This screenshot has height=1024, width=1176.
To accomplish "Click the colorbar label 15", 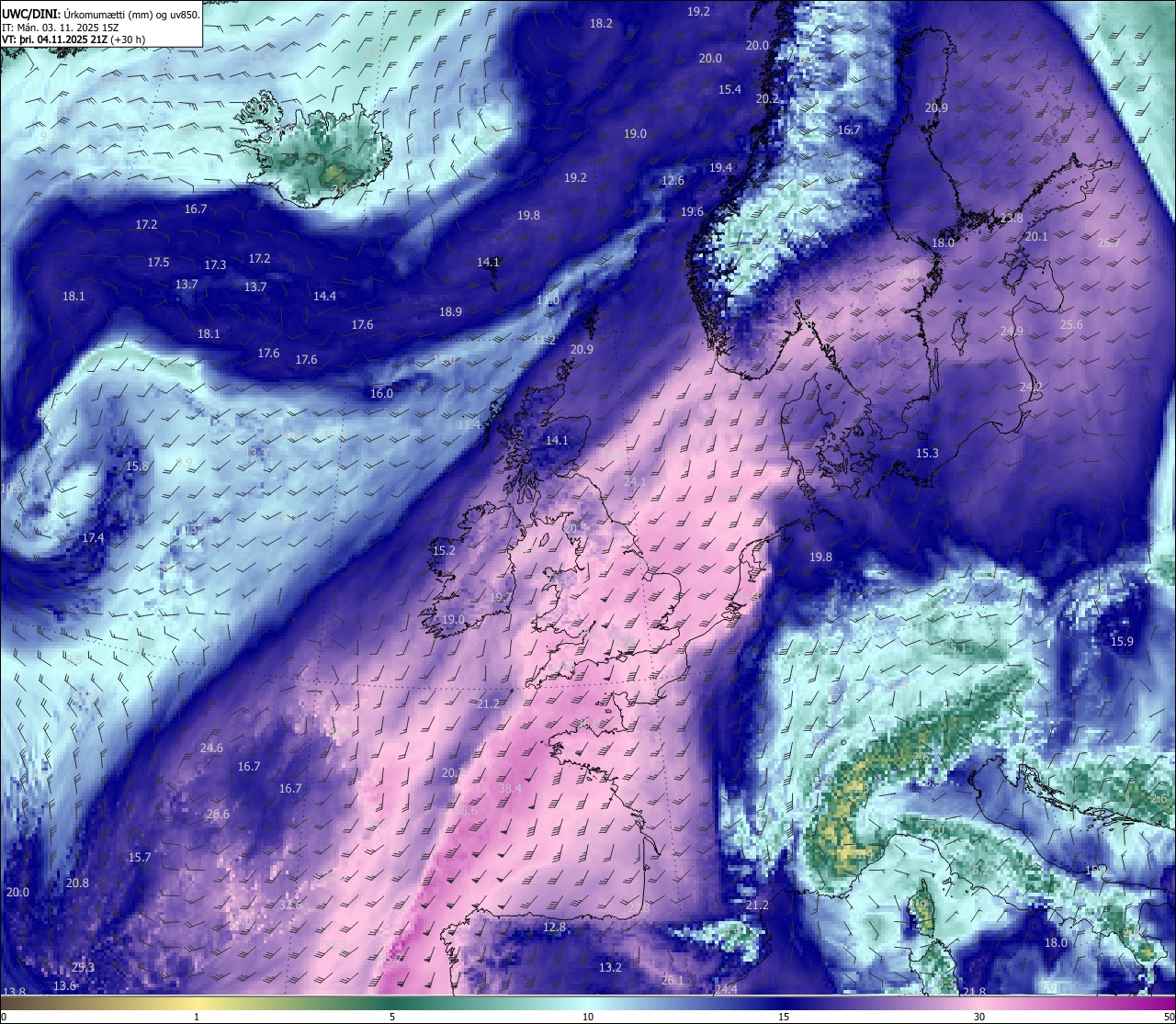I will 784,1017.
